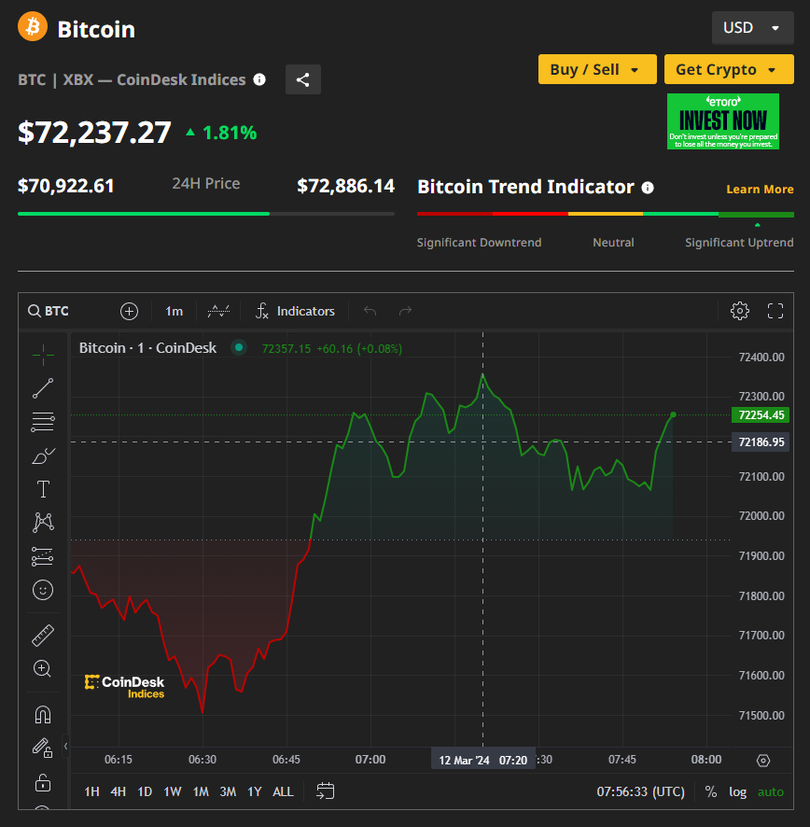This screenshot has width=810, height=827.
Task: Toggle log scale on the chart
Action: point(737,791)
